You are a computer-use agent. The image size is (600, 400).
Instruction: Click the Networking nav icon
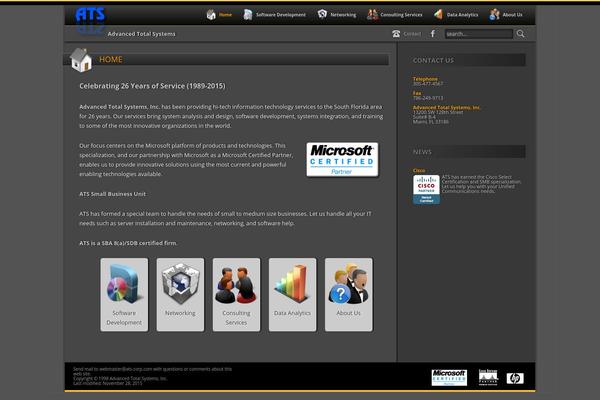point(322,14)
